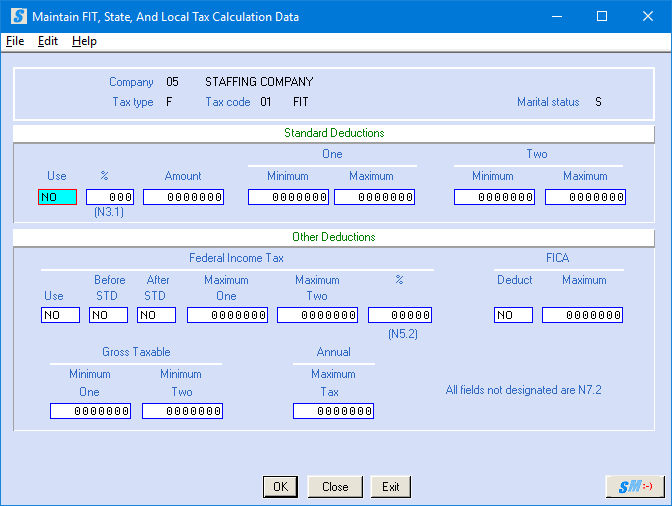The image size is (672, 506).
Task: Select the Gross Taxable Minimum Two field
Action: point(183,411)
